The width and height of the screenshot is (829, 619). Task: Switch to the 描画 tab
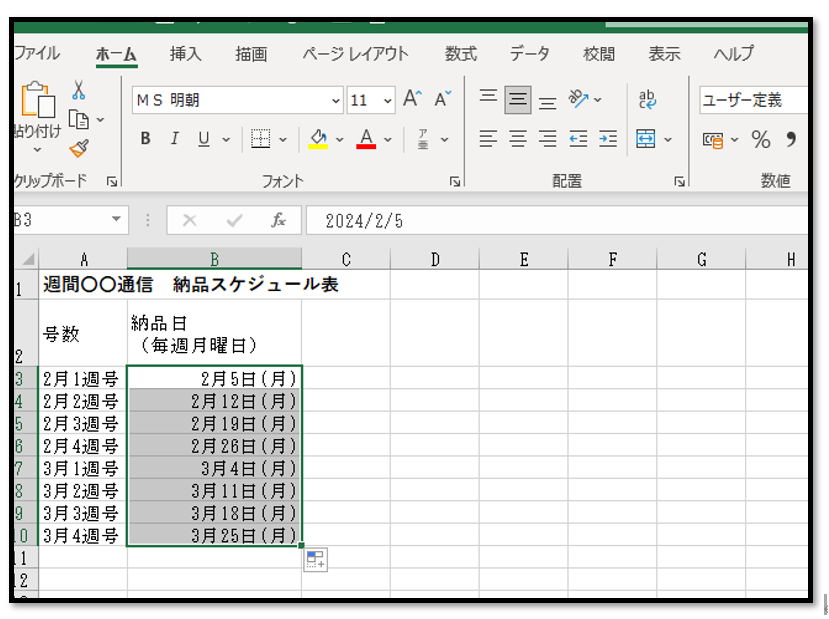pos(251,53)
